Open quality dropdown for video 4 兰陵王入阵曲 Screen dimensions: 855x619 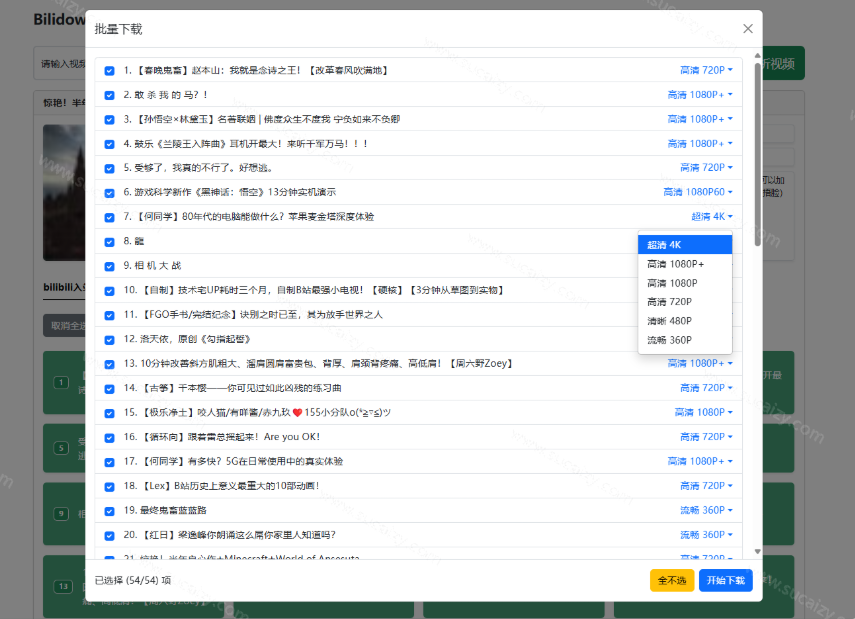coord(700,143)
